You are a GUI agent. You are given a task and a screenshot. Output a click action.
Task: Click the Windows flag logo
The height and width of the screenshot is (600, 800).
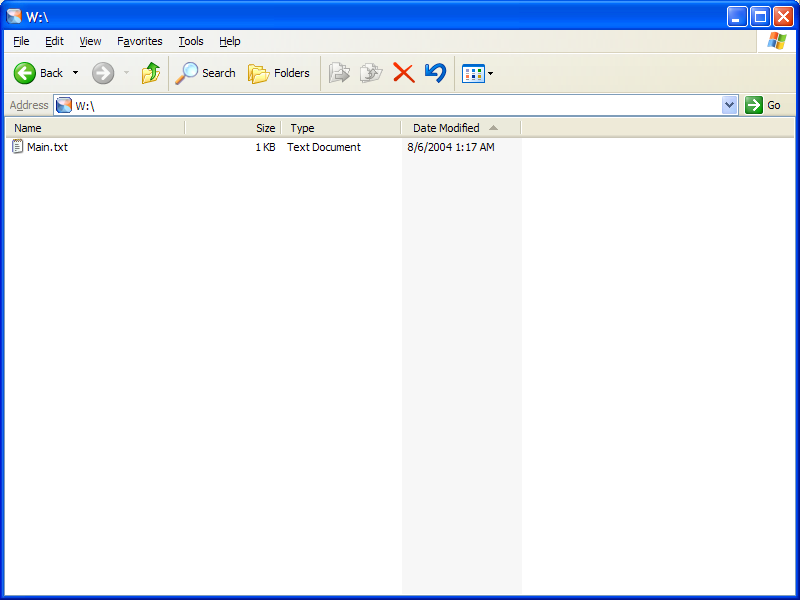point(777,41)
